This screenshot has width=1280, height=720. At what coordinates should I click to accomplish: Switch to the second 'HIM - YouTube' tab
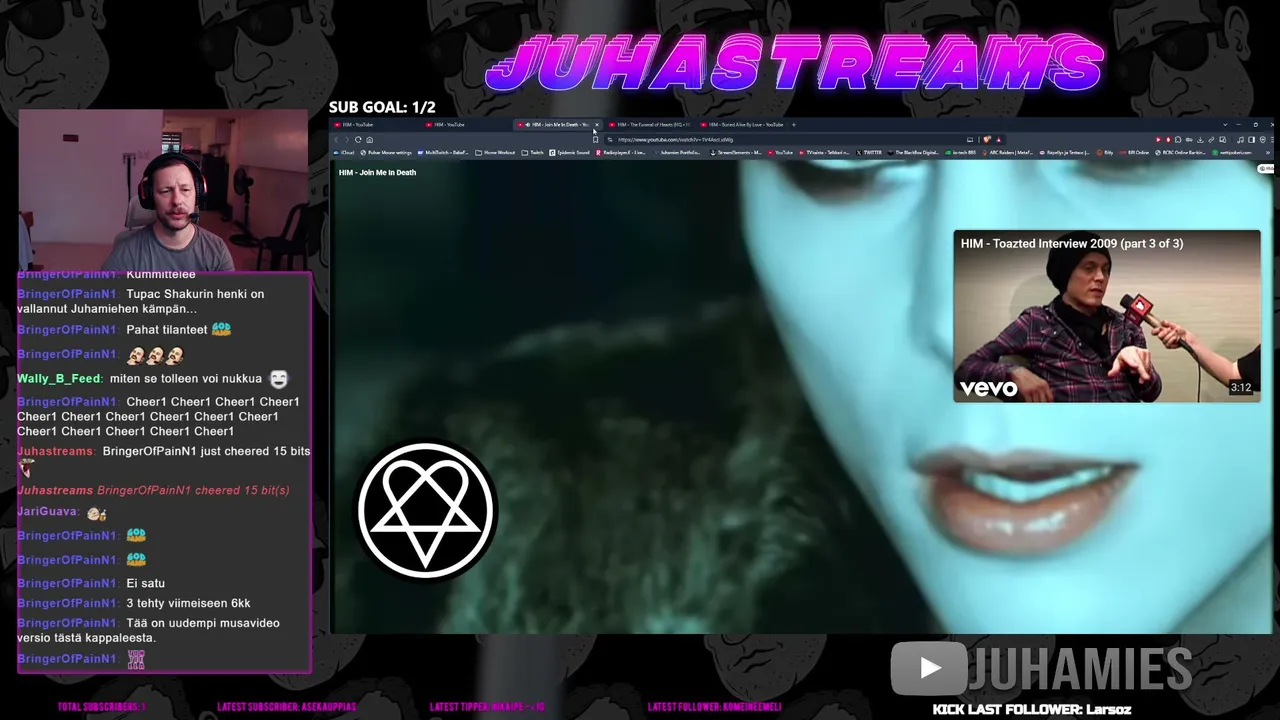click(x=468, y=125)
